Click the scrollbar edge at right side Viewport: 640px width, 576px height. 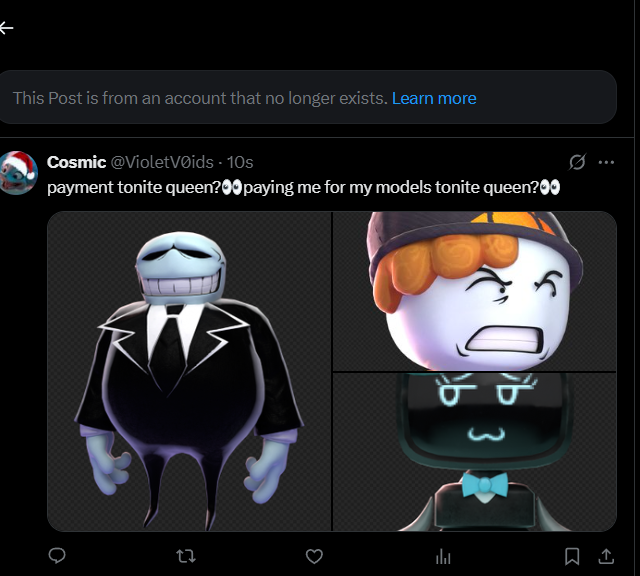(637, 288)
